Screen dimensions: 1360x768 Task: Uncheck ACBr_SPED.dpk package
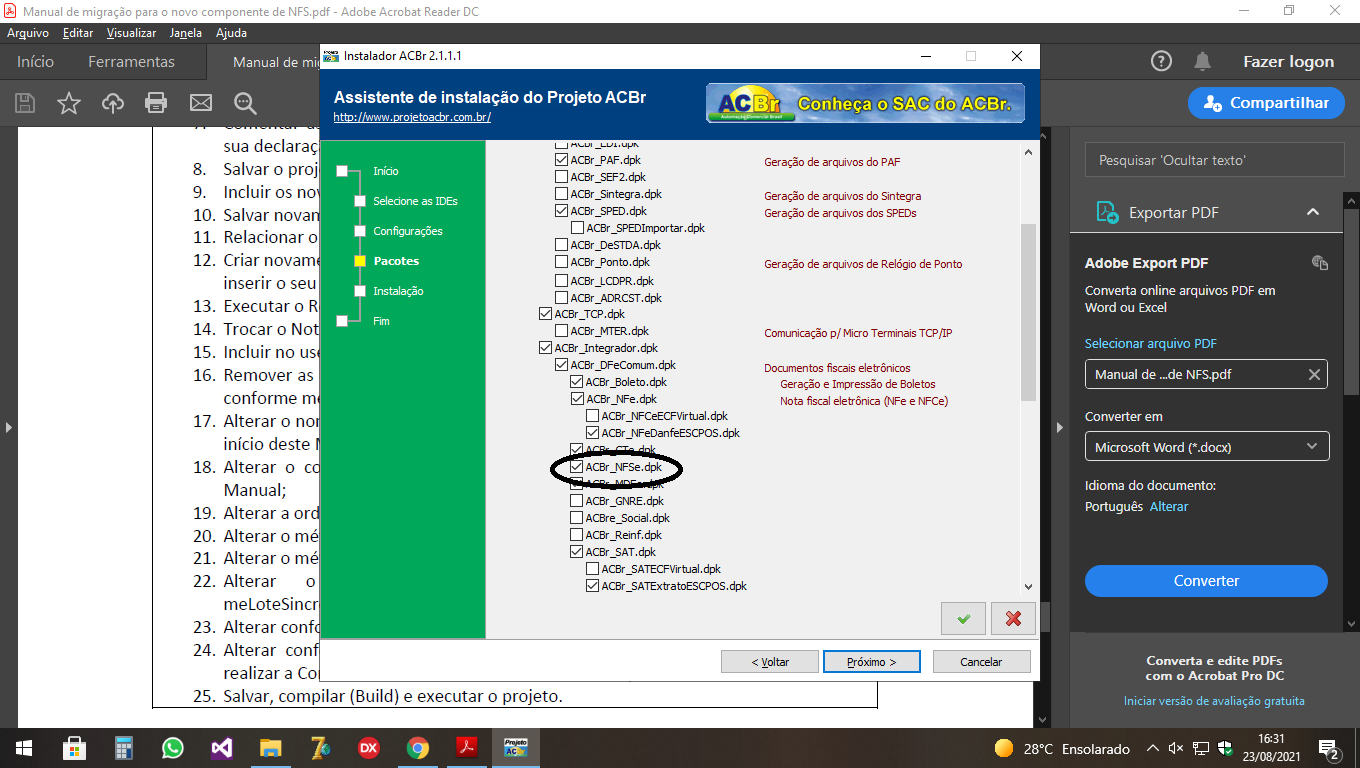point(561,211)
